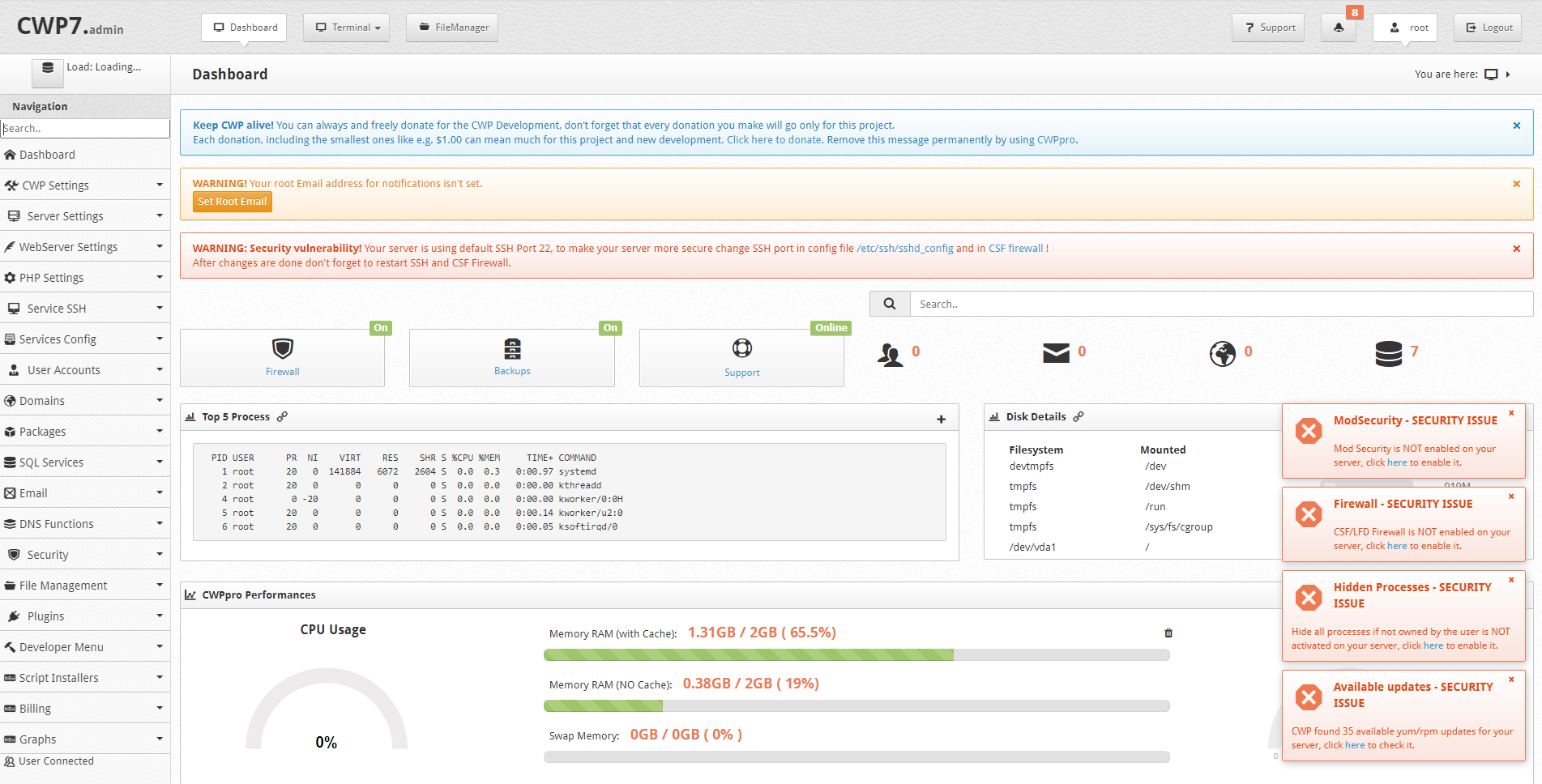Click the RAM no cache progress bar
The width and height of the screenshot is (1542, 784).
coord(856,706)
